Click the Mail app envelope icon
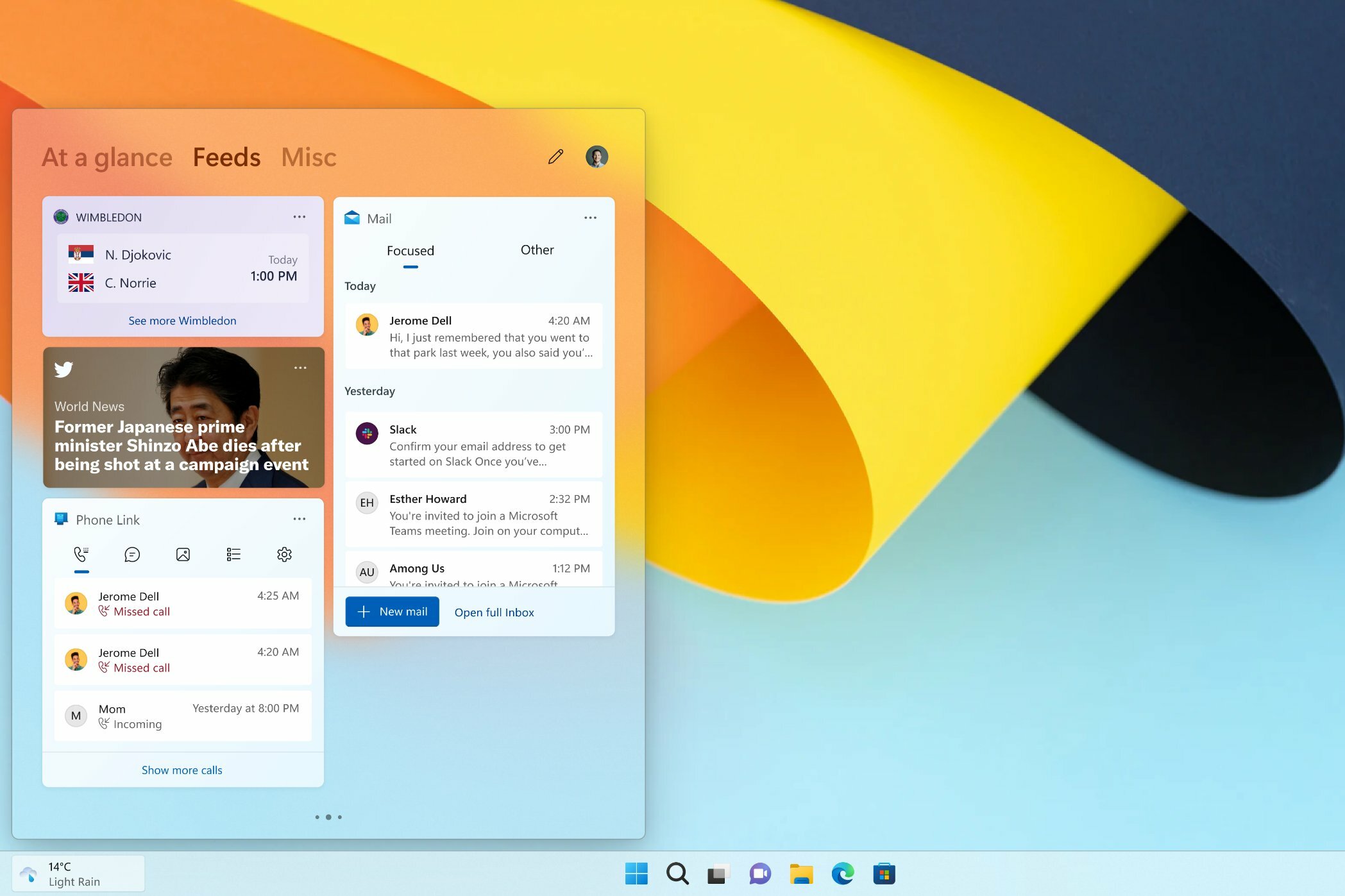The width and height of the screenshot is (1345, 896). [351, 218]
